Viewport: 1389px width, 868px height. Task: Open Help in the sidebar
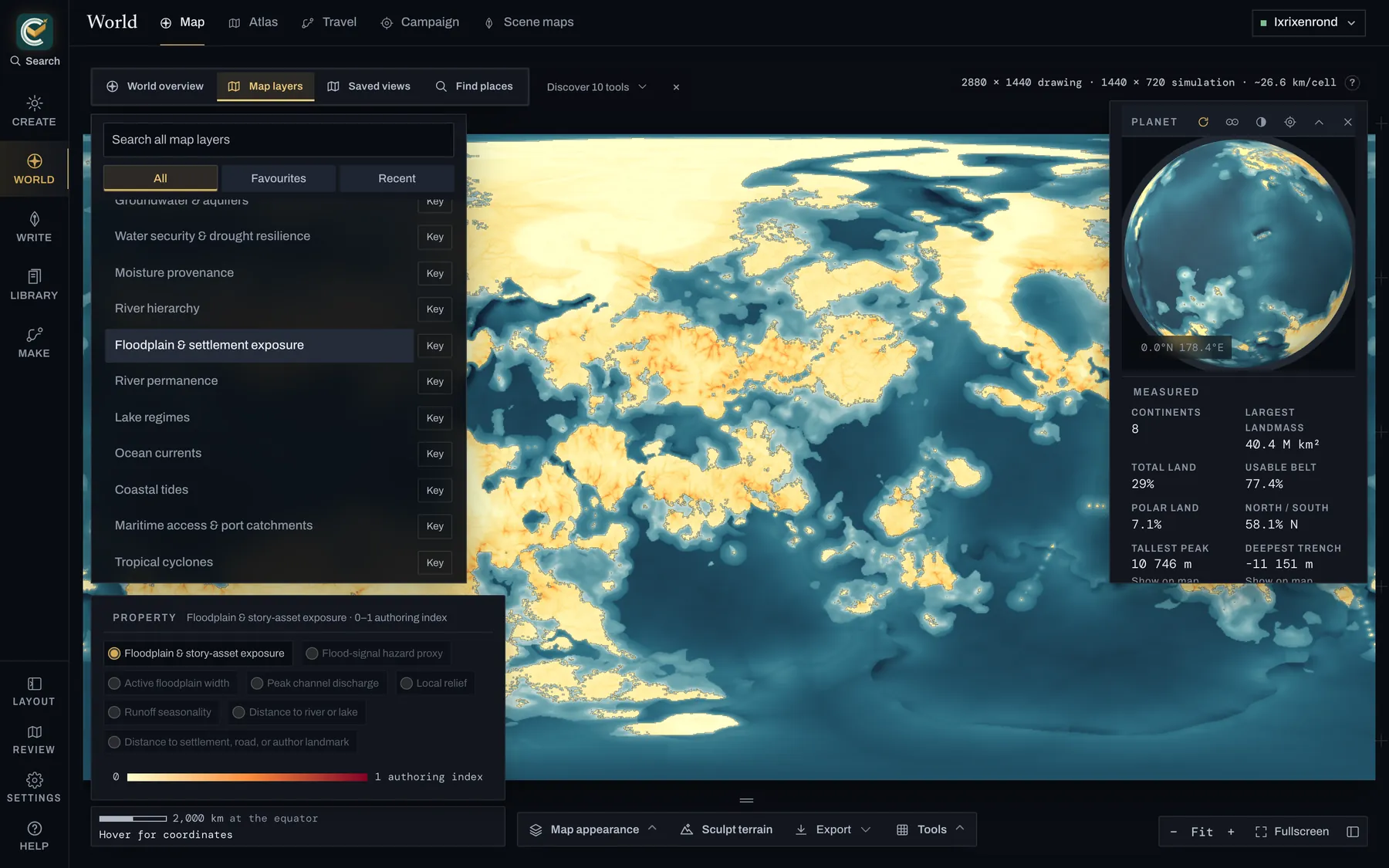tap(34, 836)
